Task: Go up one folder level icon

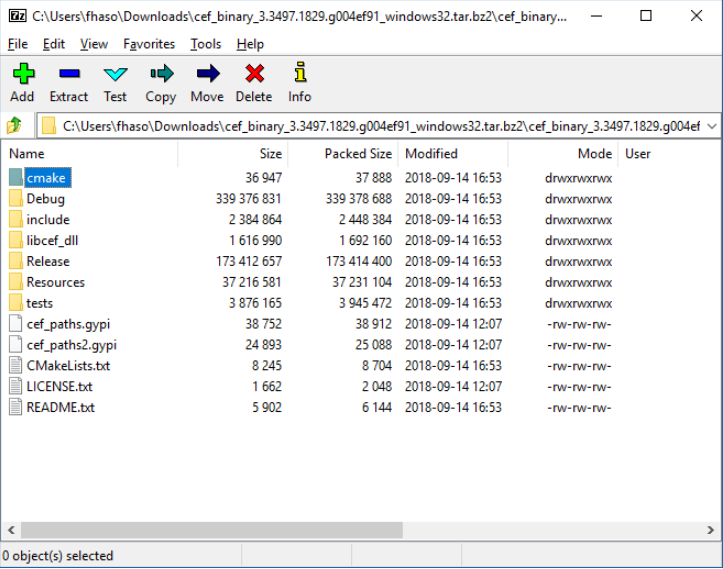Action: click(x=15, y=126)
